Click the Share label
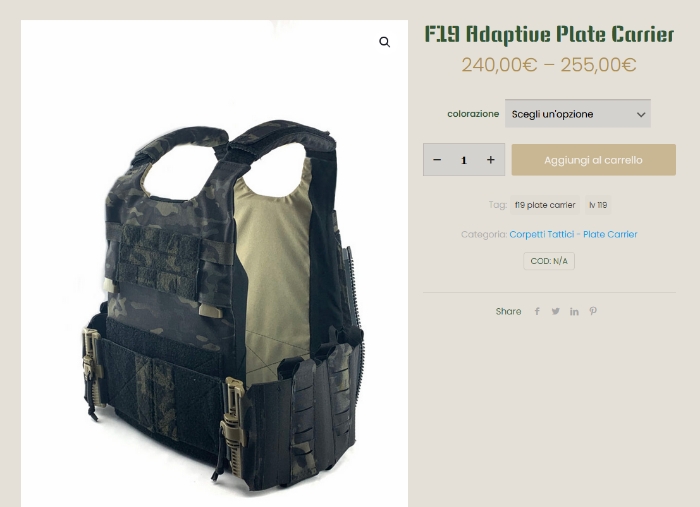 (x=508, y=312)
